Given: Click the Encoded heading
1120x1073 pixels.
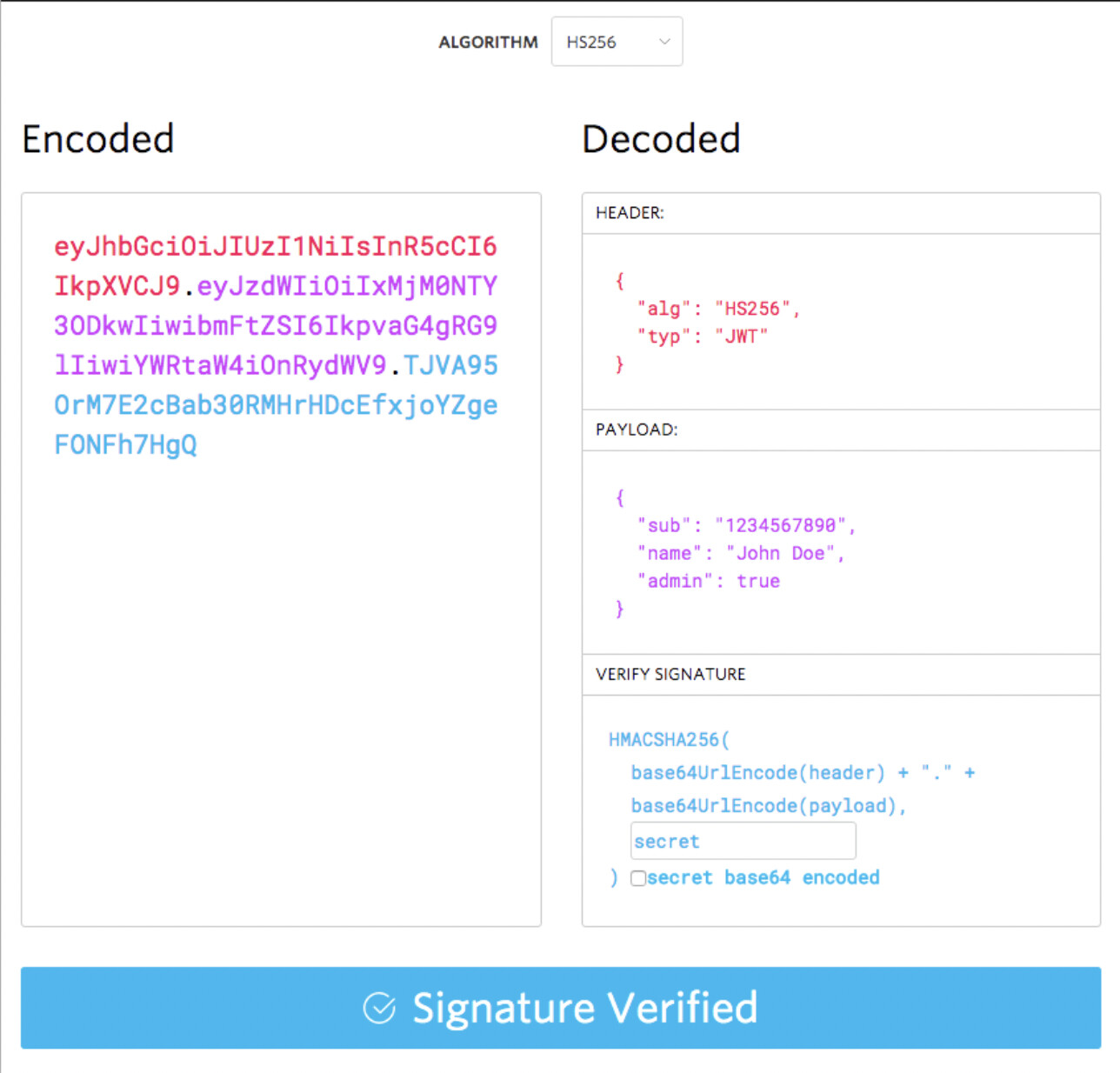Looking at the screenshot, I should (98, 139).
